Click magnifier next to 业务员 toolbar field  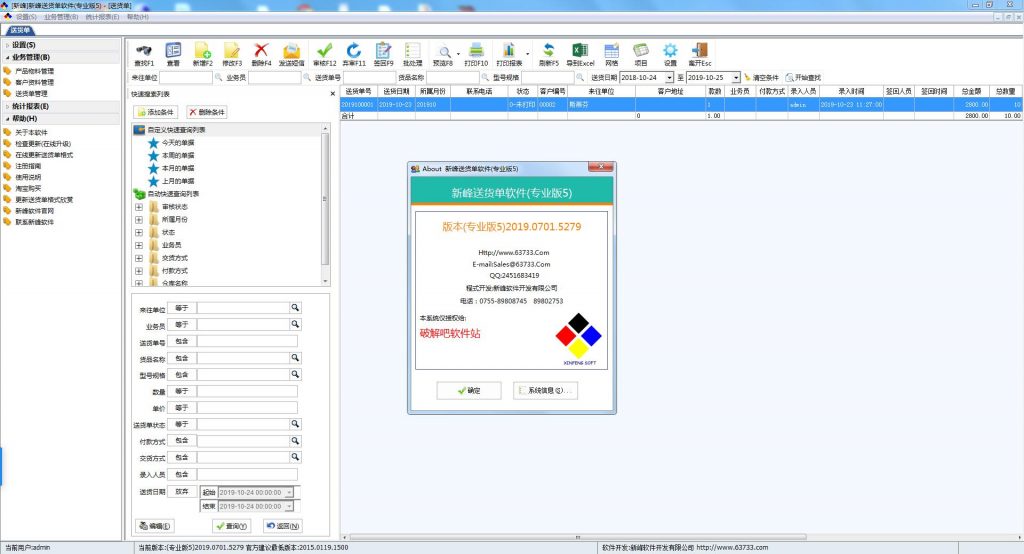307,77
